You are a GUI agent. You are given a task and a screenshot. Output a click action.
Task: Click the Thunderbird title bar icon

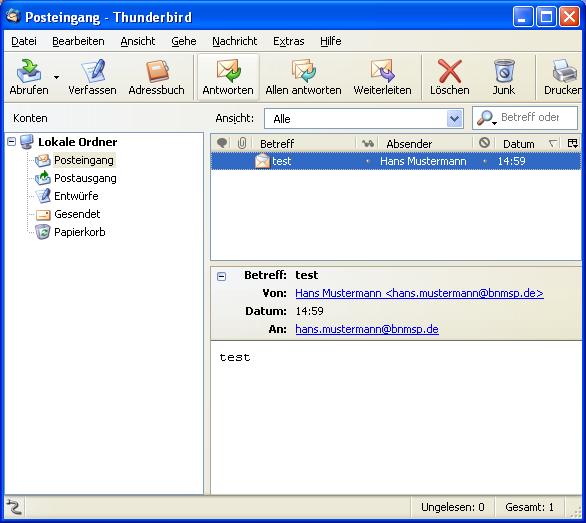pyautogui.click(x=13, y=16)
